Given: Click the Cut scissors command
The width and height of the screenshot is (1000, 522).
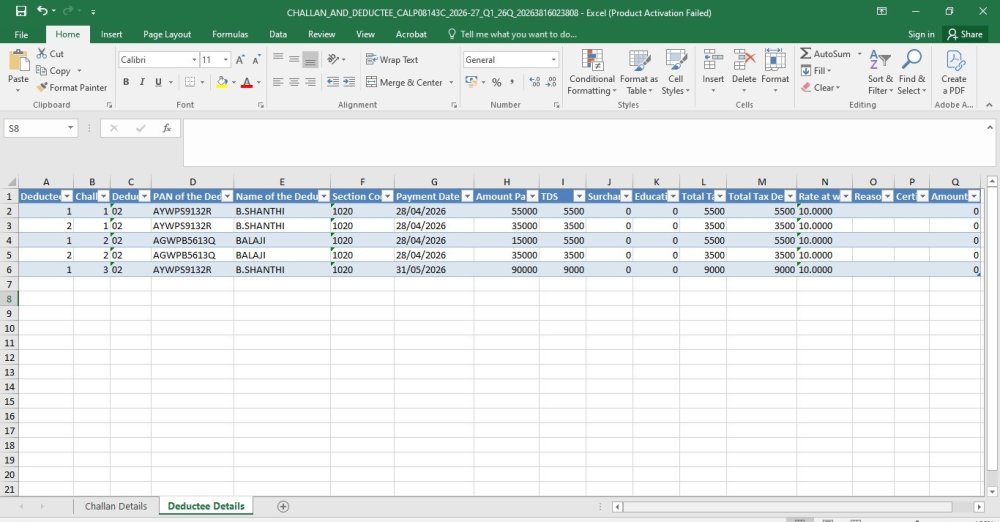Looking at the screenshot, I should click(50, 54).
